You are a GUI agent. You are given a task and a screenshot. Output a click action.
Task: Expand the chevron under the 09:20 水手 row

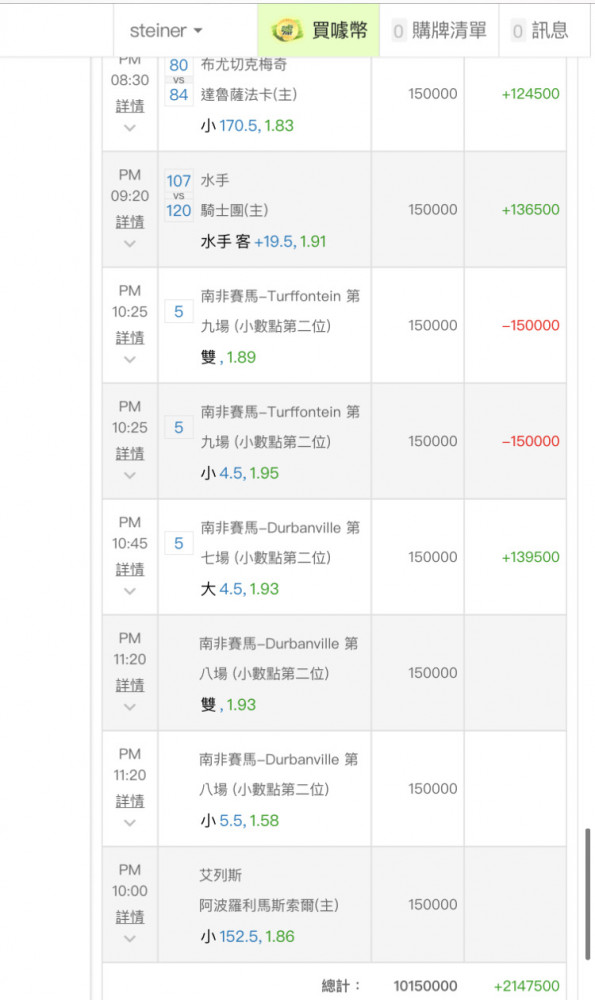(130, 244)
